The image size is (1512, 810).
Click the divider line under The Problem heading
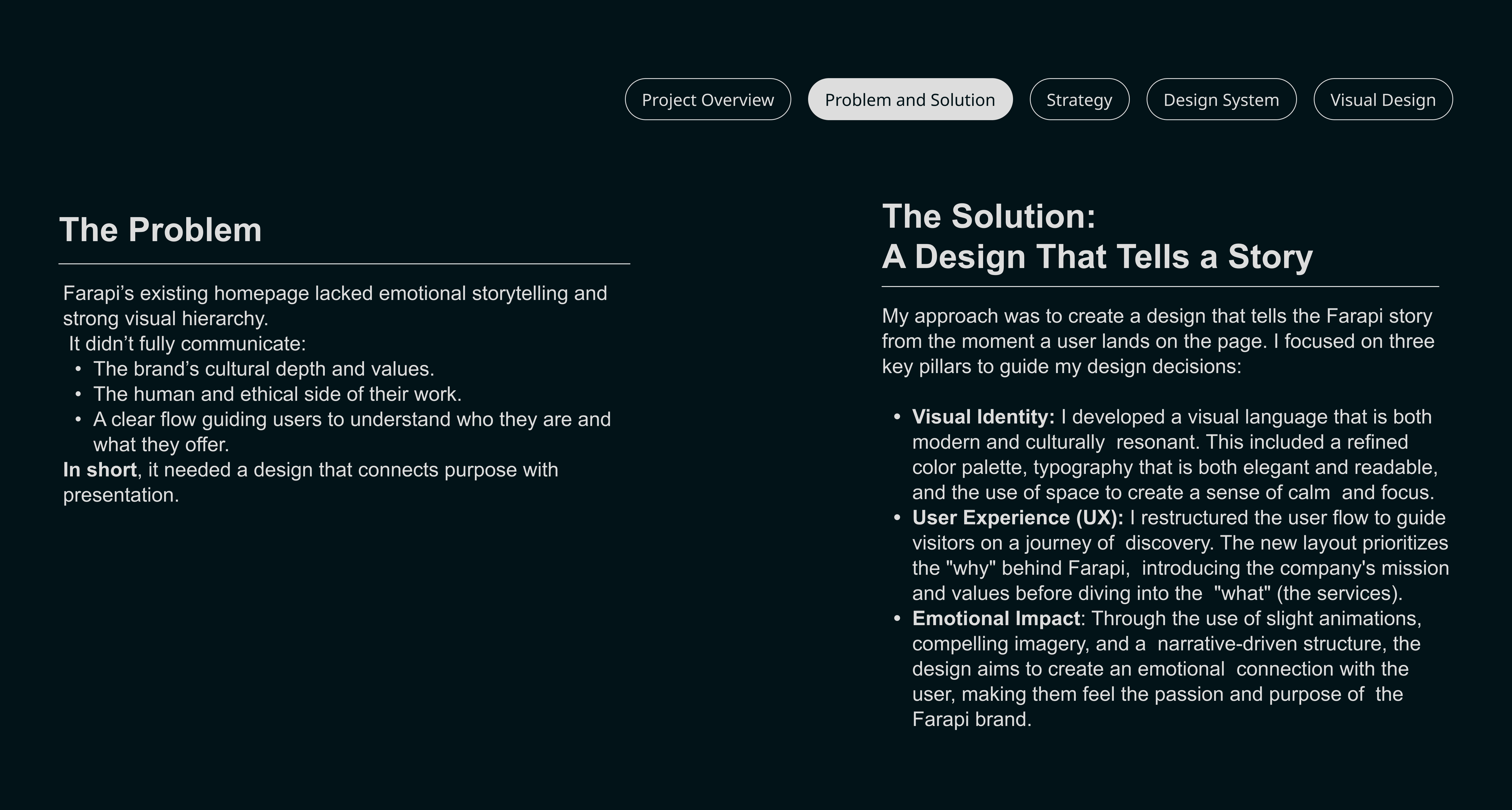pyautogui.click(x=344, y=264)
